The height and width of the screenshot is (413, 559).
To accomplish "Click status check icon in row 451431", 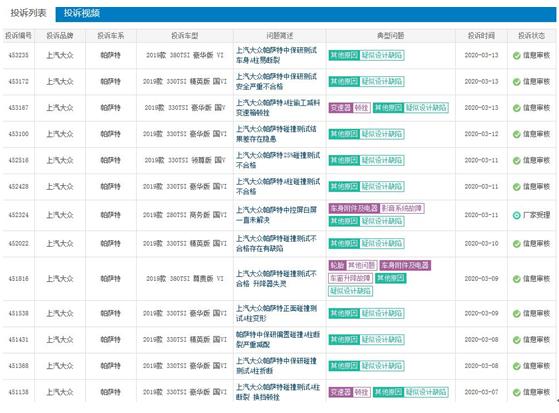I will click(x=517, y=340).
